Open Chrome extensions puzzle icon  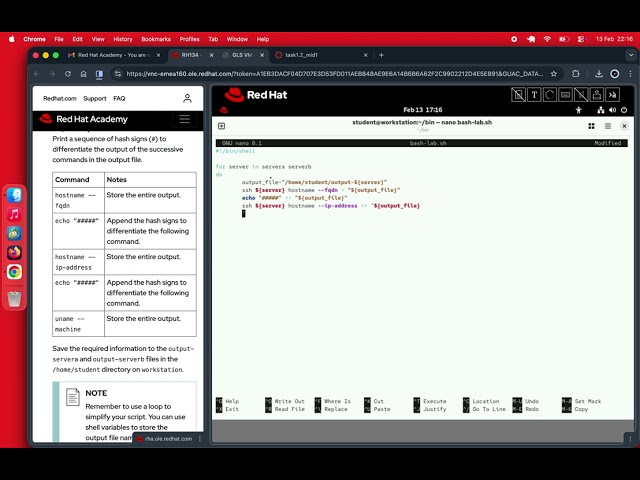(x=576, y=74)
